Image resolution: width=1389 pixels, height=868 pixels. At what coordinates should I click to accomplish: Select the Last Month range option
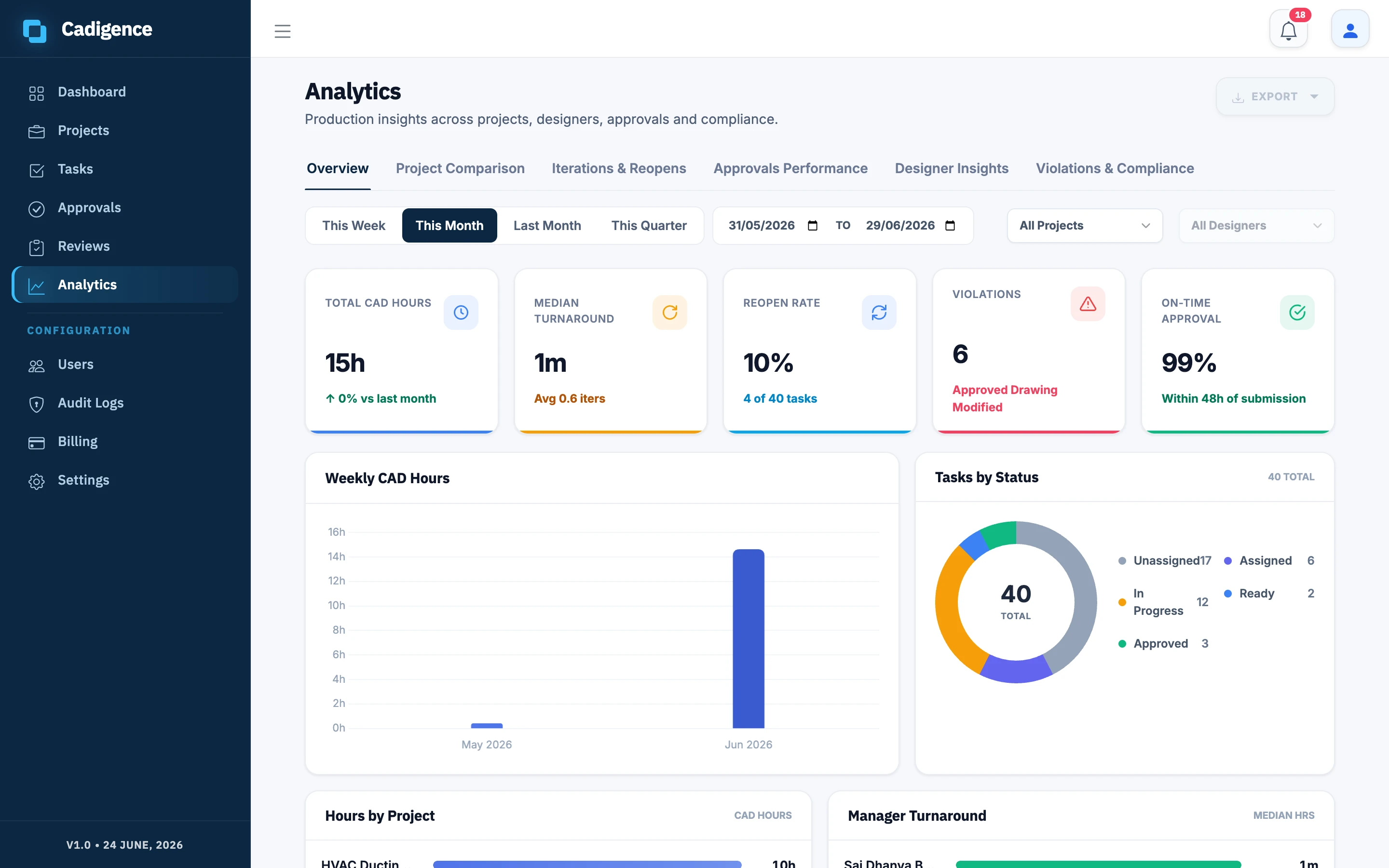click(x=547, y=226)
